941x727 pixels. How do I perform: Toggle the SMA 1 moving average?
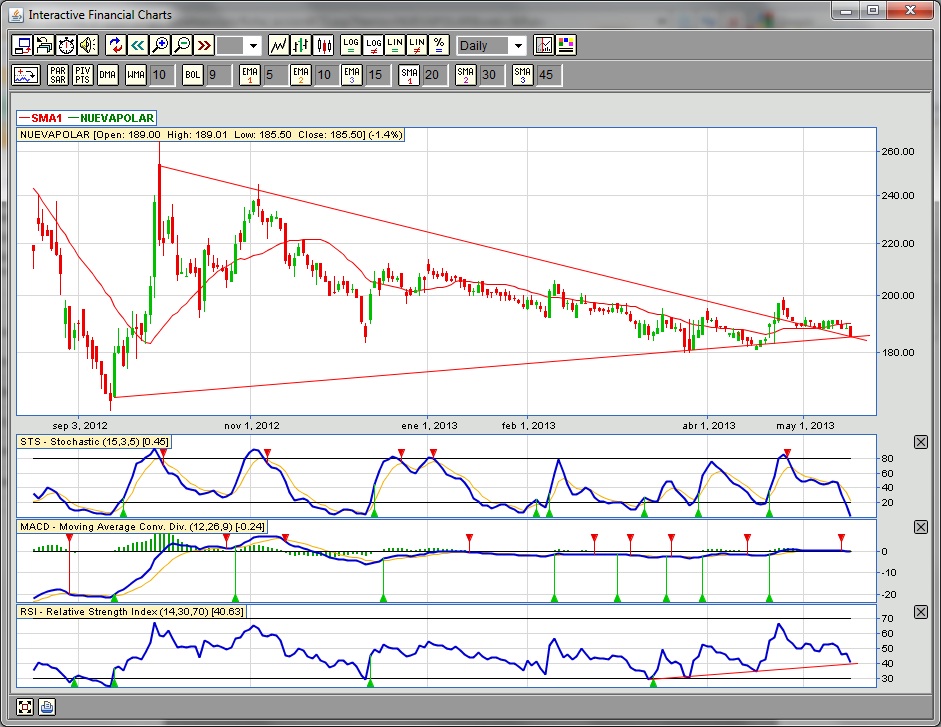409,75
